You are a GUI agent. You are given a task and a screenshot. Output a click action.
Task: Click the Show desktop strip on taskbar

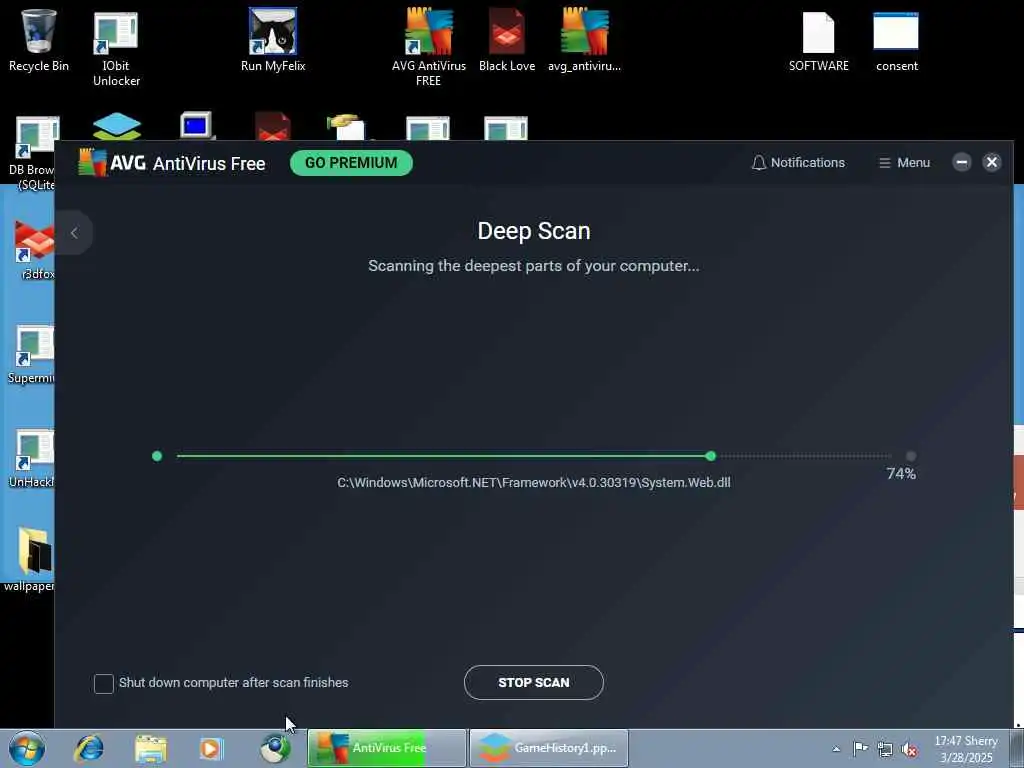[x=1016, y=748]
